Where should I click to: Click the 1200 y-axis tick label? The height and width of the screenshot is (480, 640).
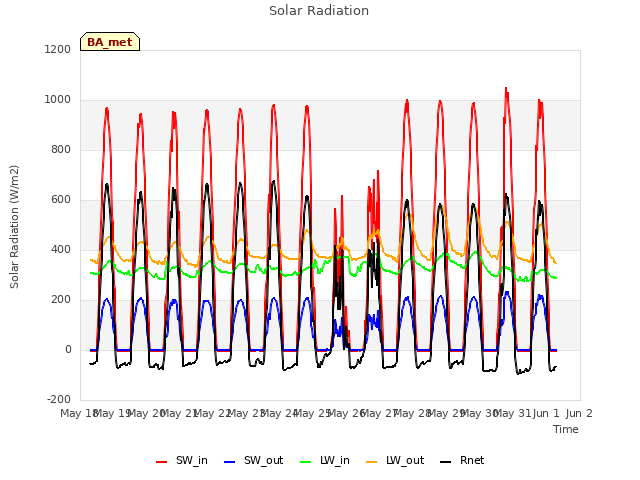(x=58, y=49)
